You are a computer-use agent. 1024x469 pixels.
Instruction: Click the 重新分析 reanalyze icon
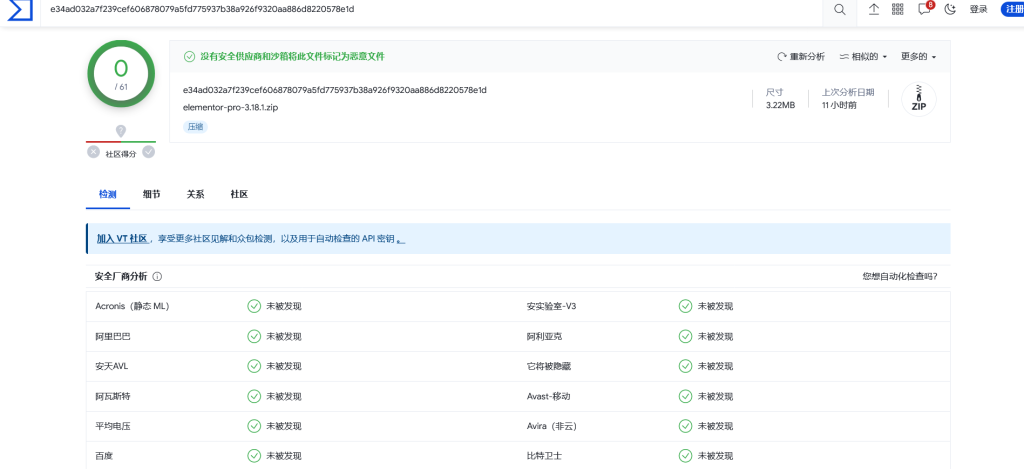pos(782,57)
